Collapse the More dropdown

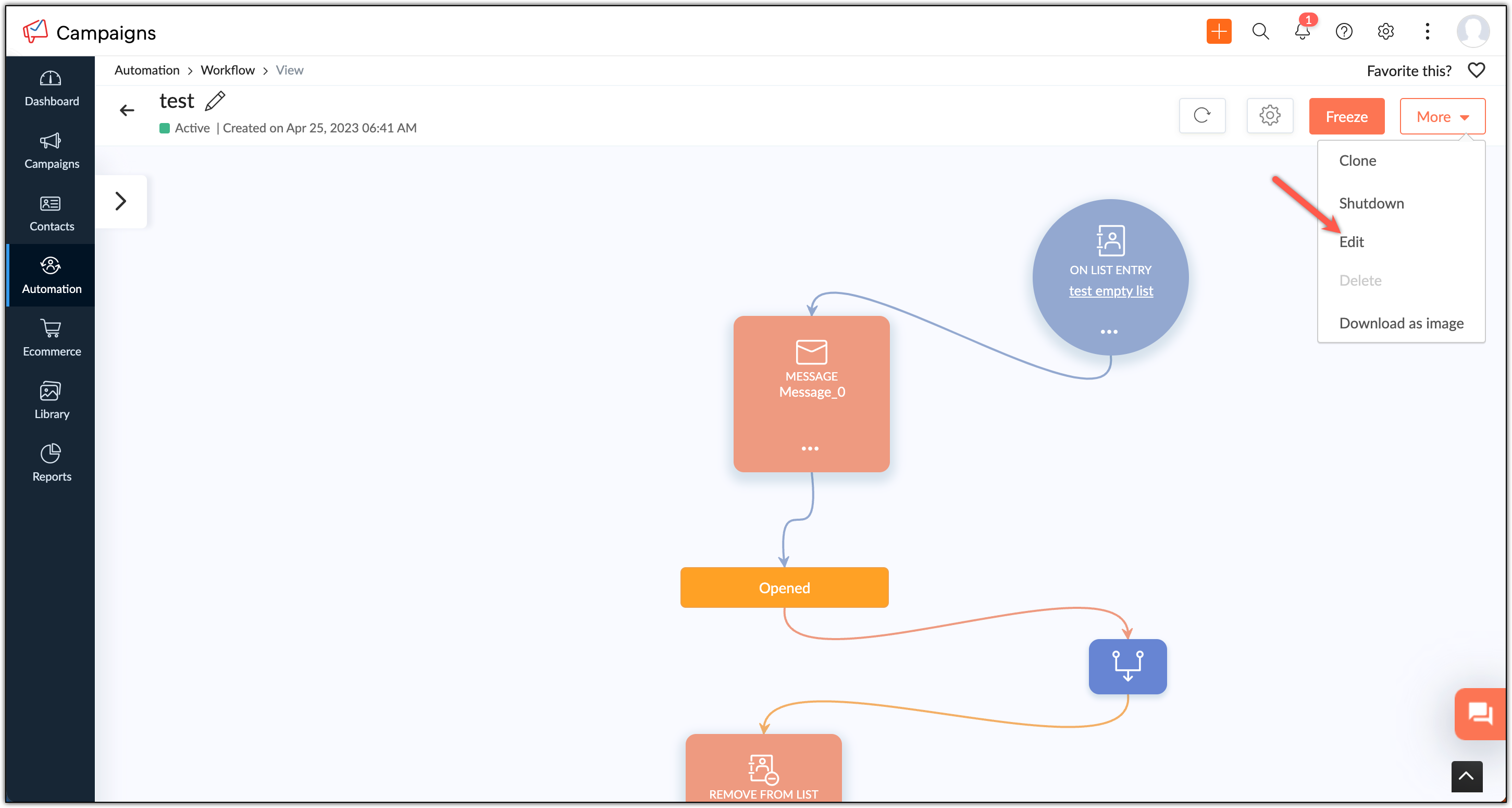click(x=1442, y=116)
